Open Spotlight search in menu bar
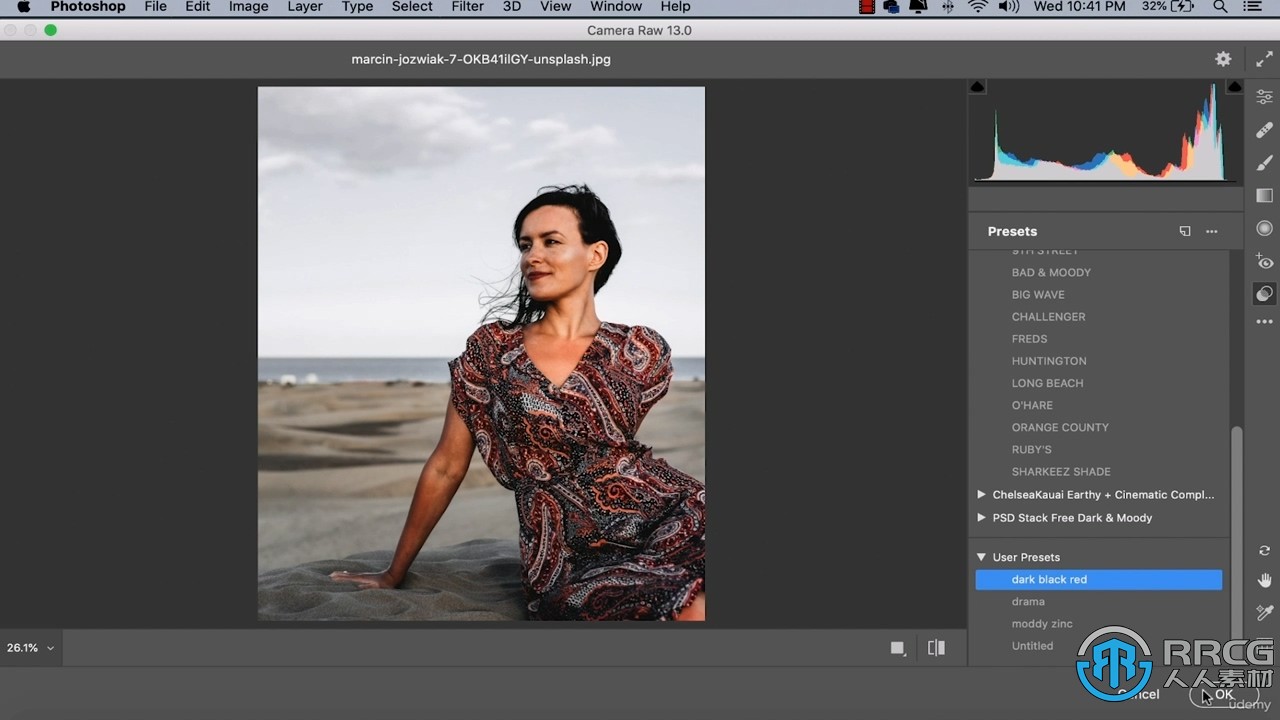This screenshot has width=1280, height=720. [x=1220, y=7]
